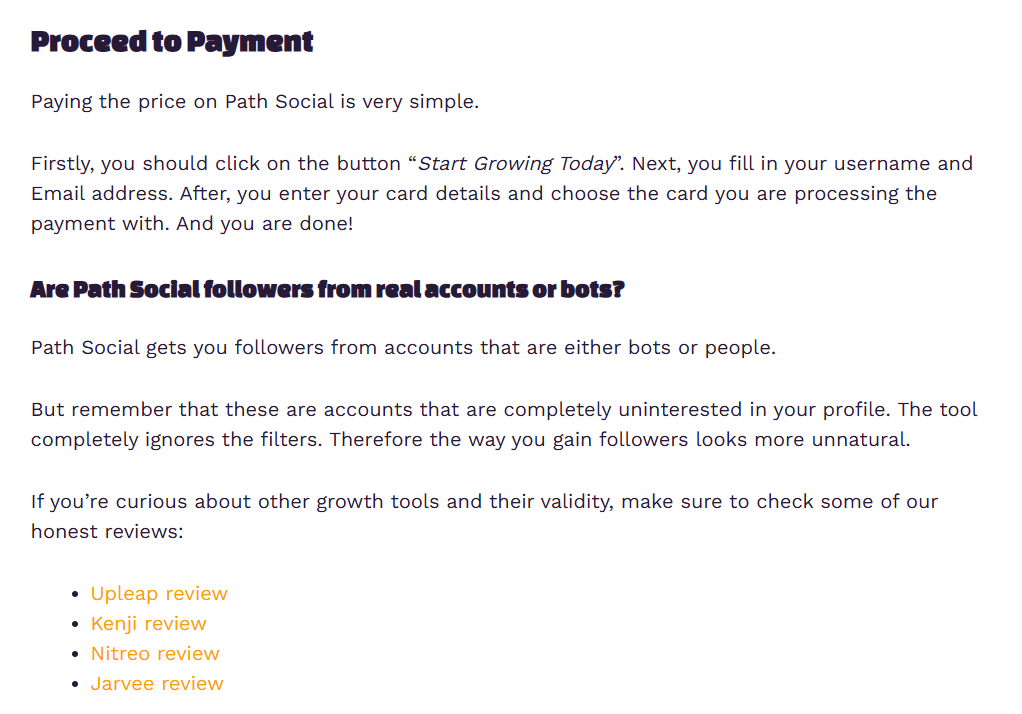Visit the Jarvee review link

click(x=157, y=684)
